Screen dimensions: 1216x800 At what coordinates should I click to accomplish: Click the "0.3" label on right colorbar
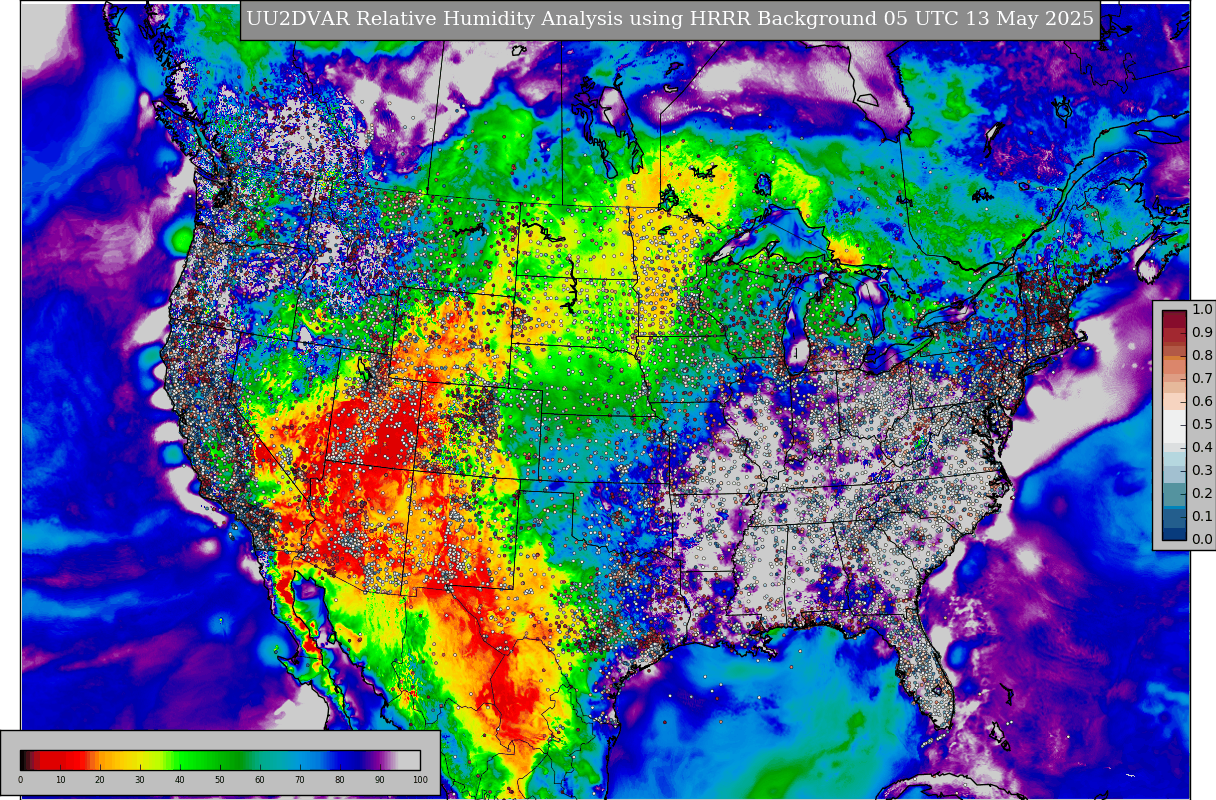point(1202,471)
